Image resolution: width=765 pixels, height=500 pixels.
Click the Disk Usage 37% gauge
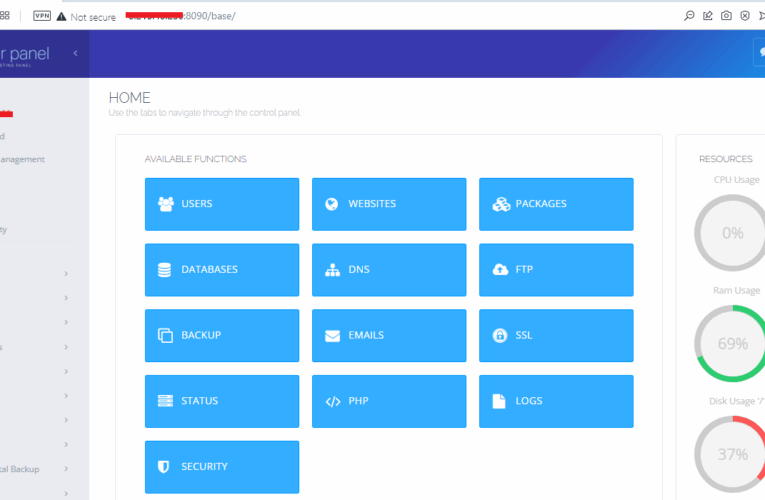[x=731, y=455]
